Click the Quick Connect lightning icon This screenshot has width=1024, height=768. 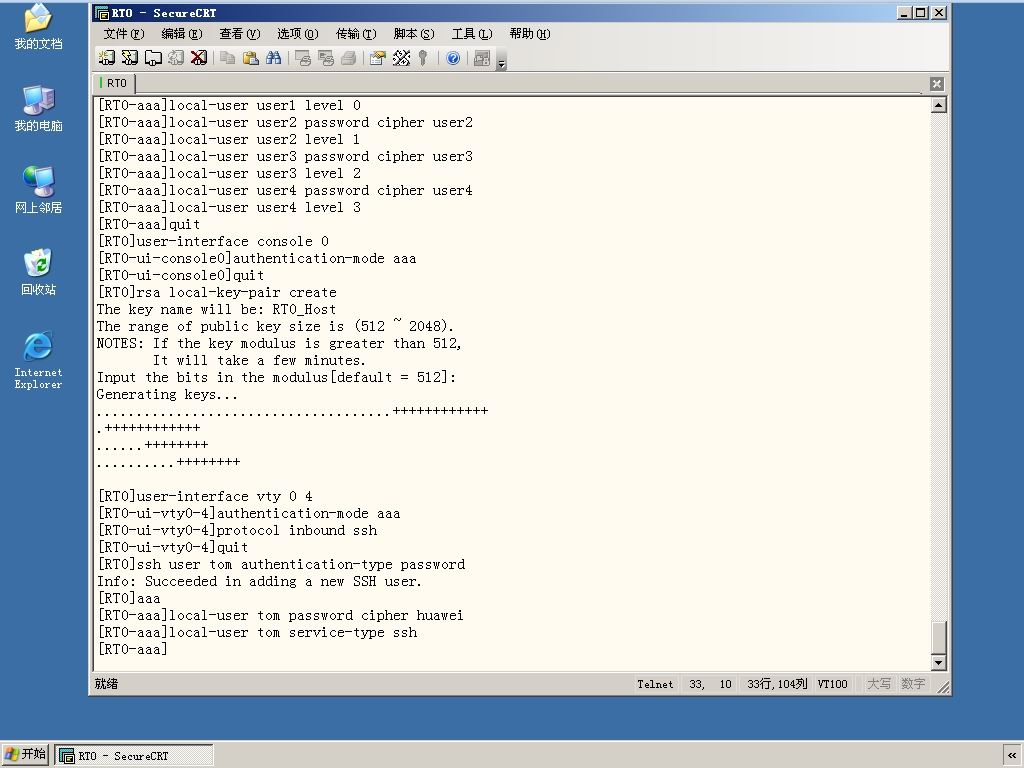pos(130,58)
